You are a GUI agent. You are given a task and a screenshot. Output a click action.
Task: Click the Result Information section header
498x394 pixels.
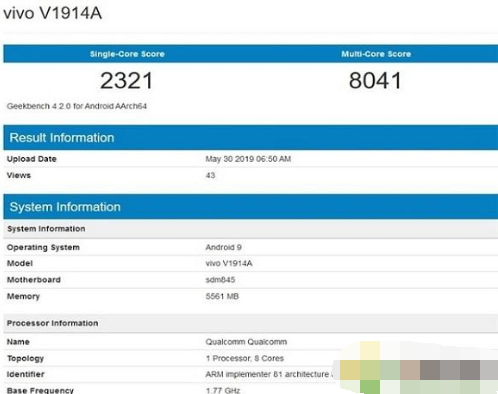tap(62, 138)
